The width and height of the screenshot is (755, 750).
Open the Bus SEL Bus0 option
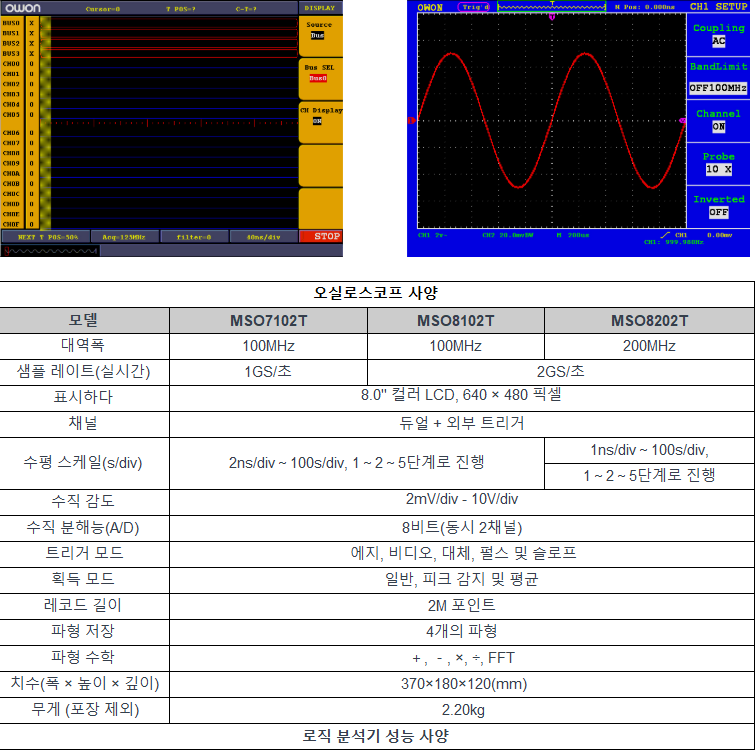point(320,78)
